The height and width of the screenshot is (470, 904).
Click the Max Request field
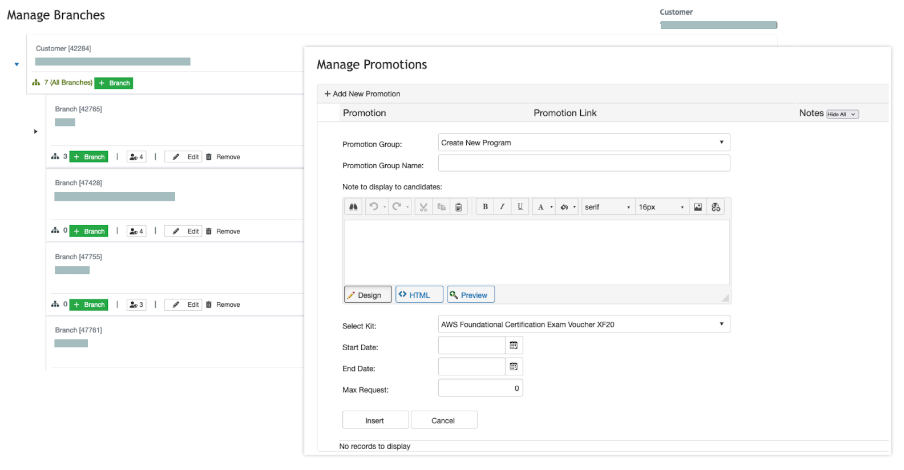480,388
